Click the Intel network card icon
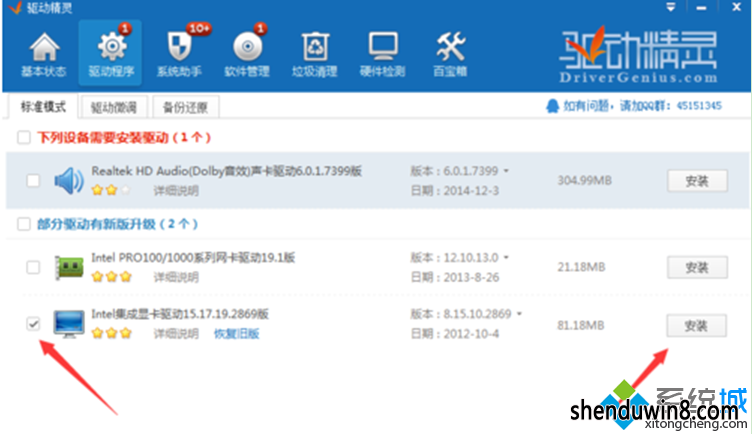 [x=69, y=267]
